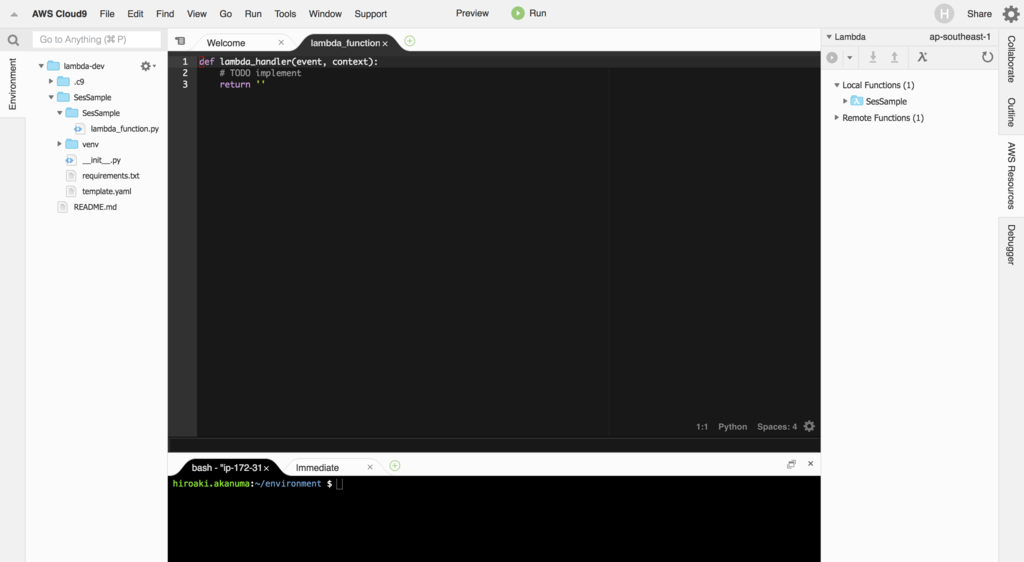Open the Collaborate side panel
Image resolution: width=1024 pixels, height=562 pixels.
(1011, 59)
